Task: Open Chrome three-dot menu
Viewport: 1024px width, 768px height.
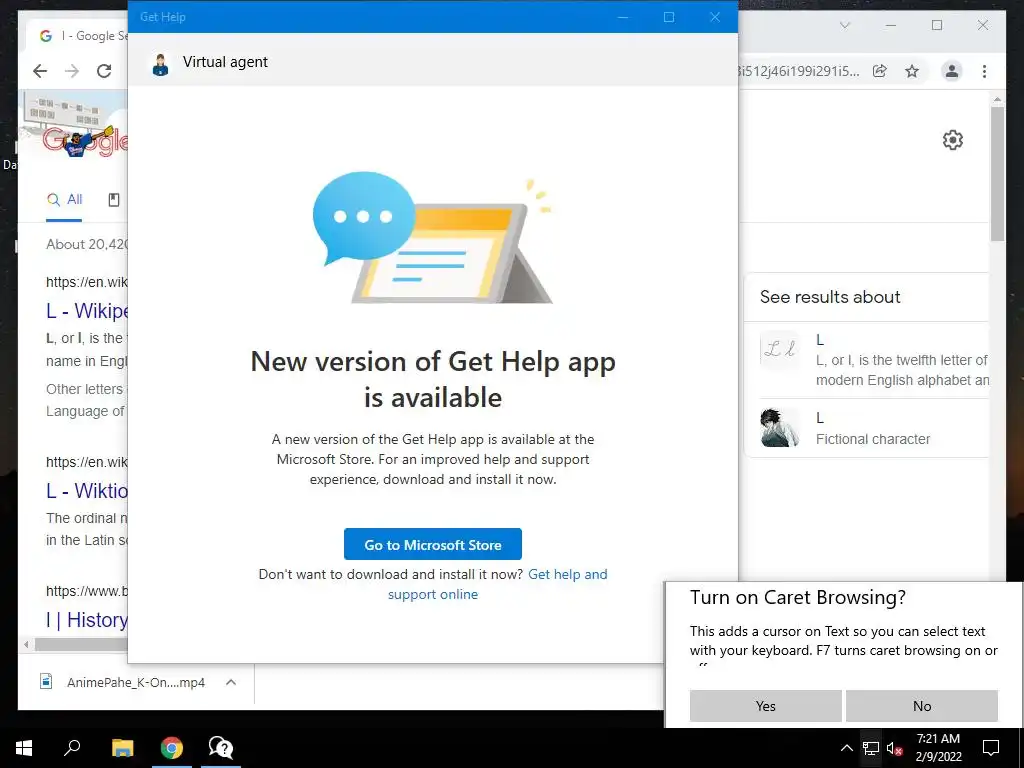Action: pyautogui.click(x=984, y=71)
